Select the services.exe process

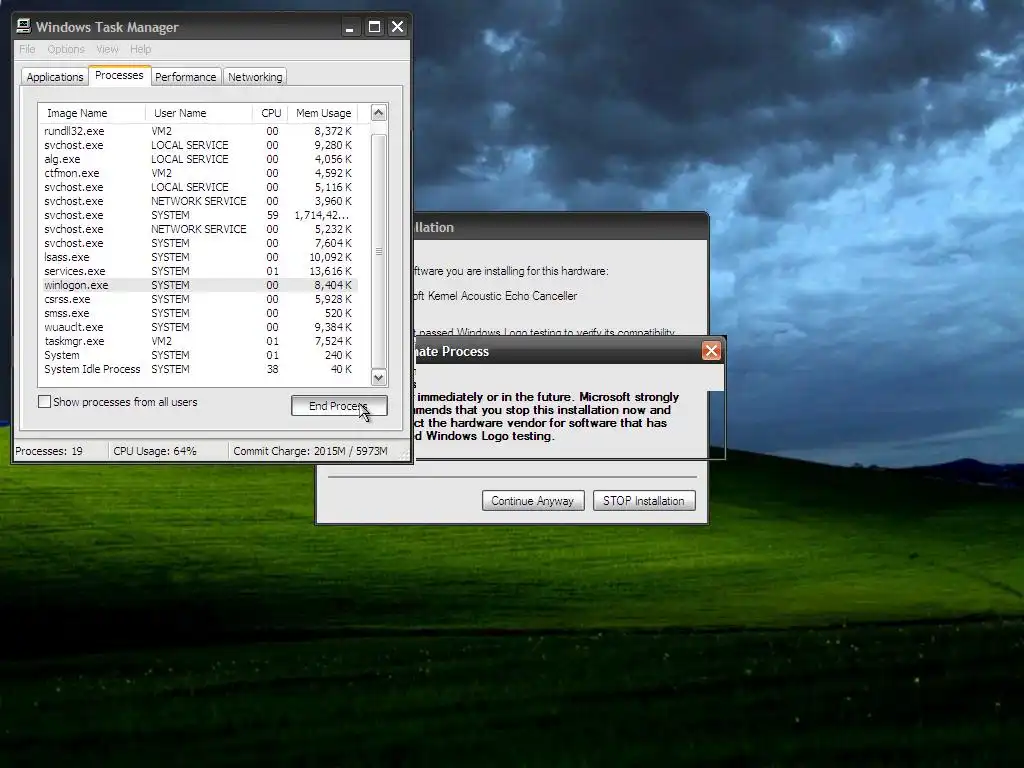(x=199, y=271)
